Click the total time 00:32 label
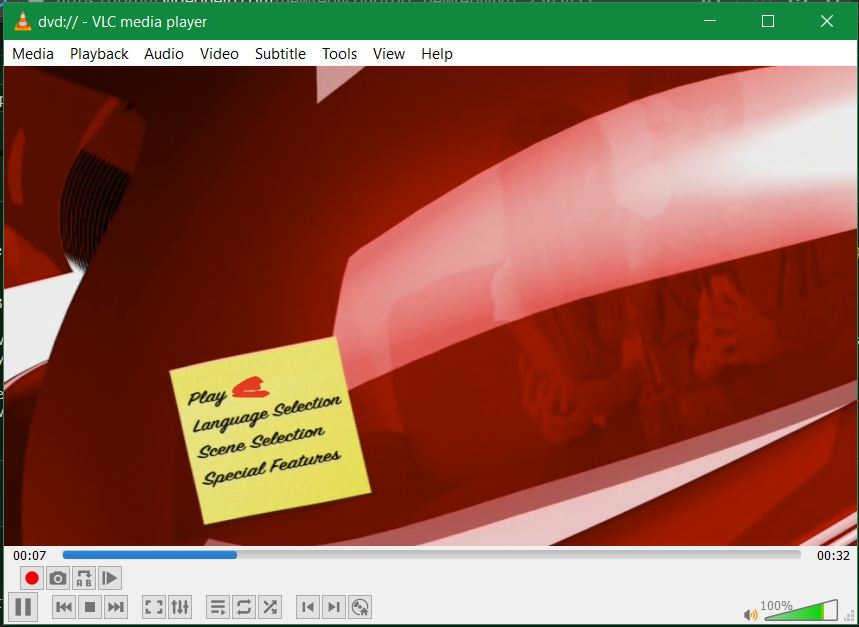The image size is (859, 627). pos(833,555)
